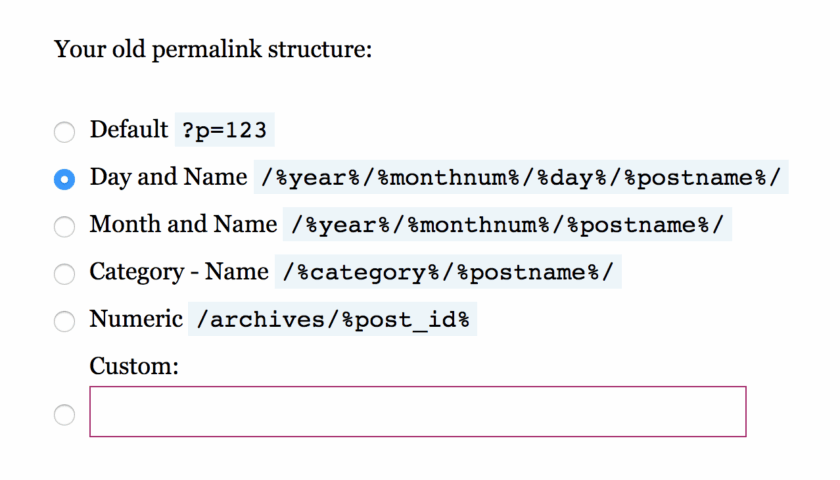This screenshot has height=480, width=840.
Task: Click the 'Custom:' label text
Action: [134, 366]
